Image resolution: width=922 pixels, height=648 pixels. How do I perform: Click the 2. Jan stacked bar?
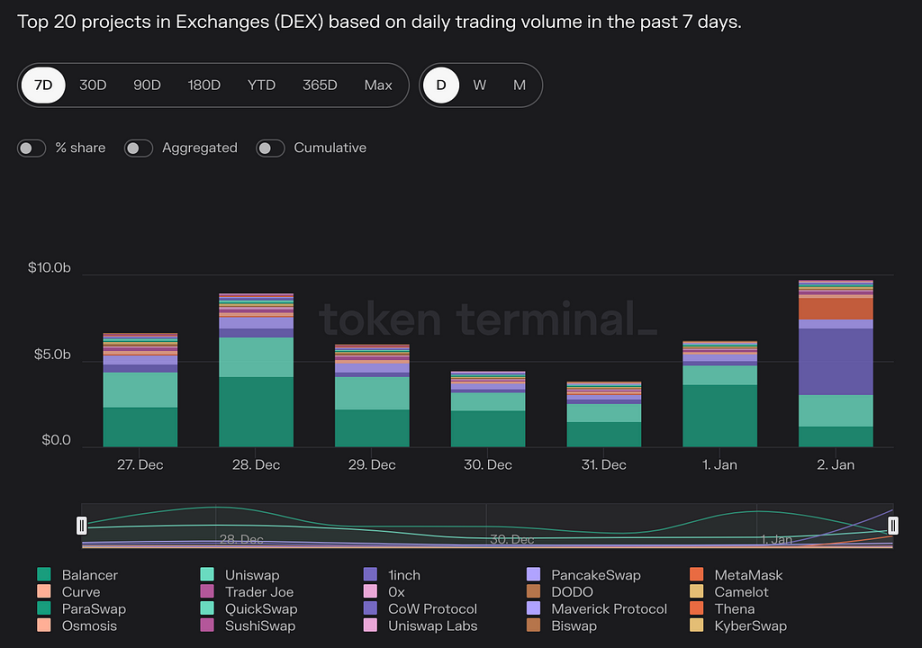click(836, 363)
